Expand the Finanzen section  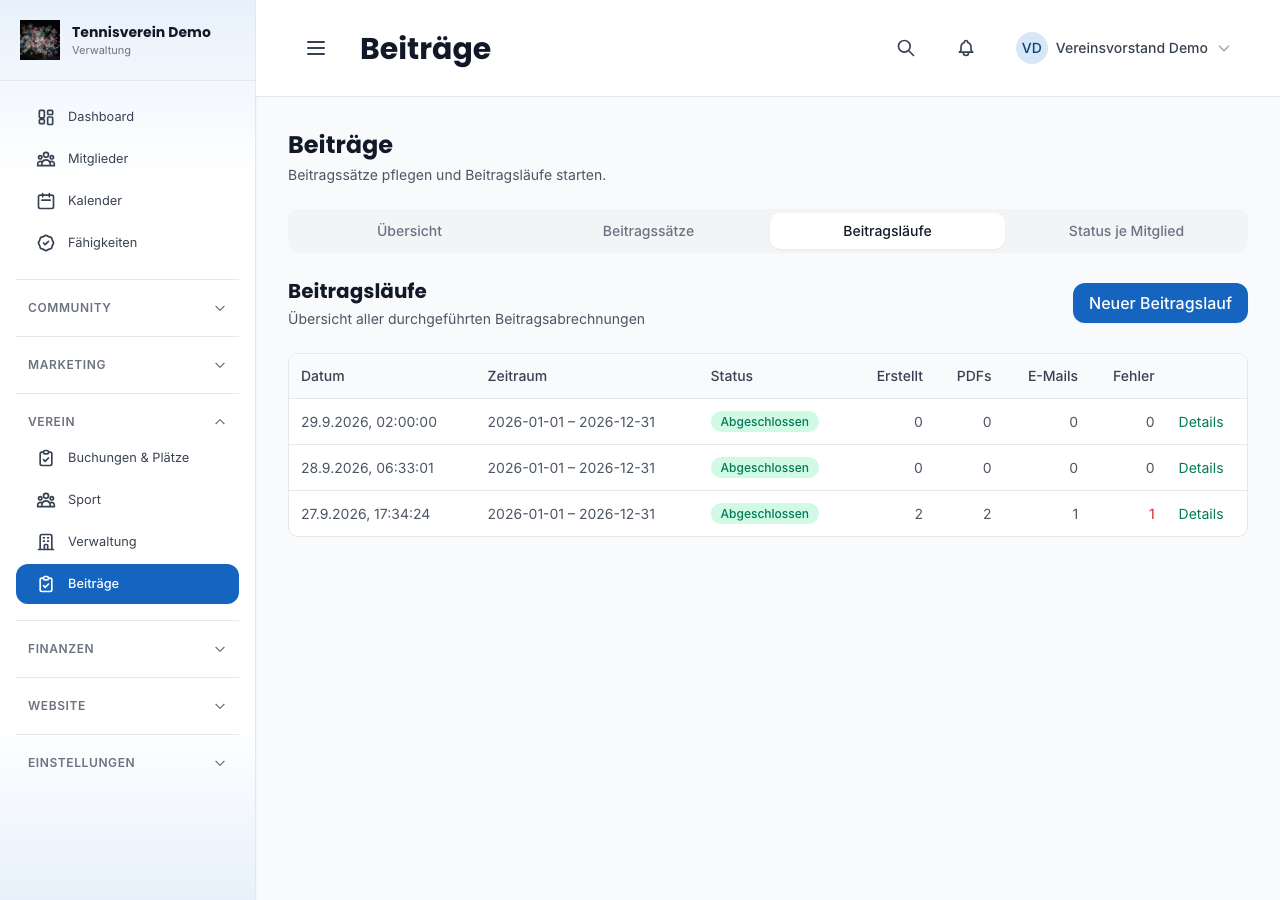point(127,649)
